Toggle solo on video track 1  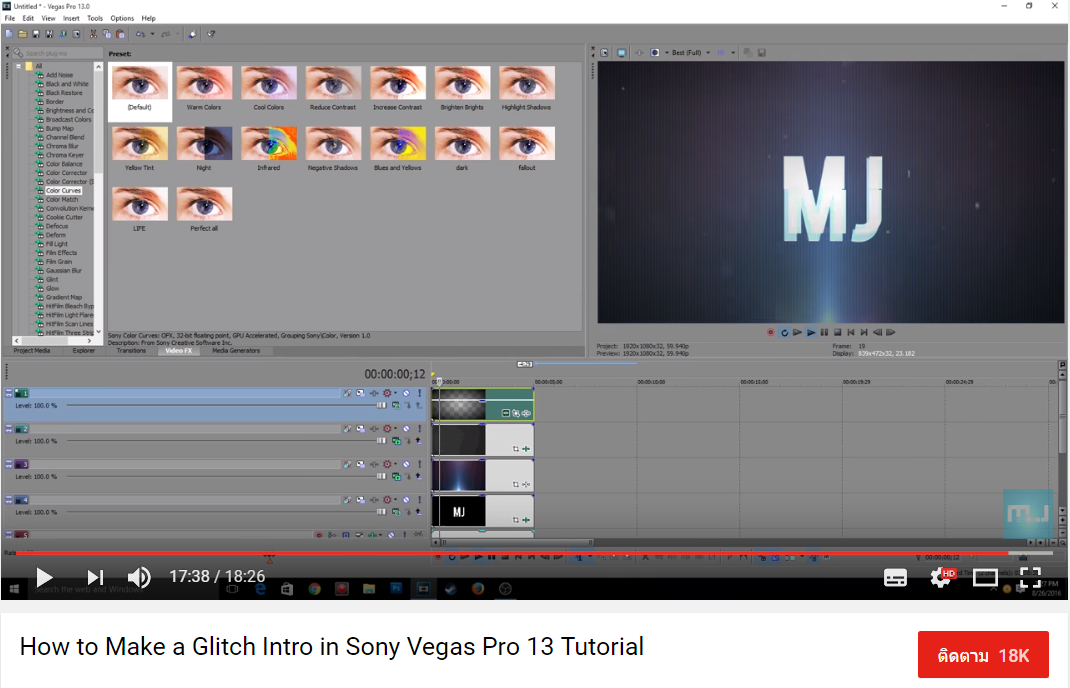pyautogui.click(x=419, y=393)
